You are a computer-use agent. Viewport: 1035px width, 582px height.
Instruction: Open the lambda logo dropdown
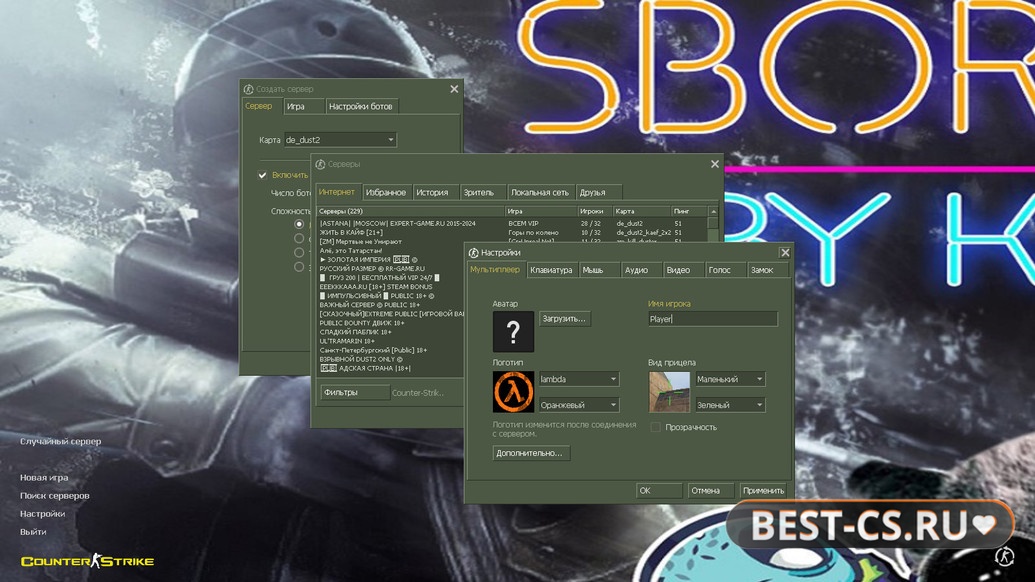click(x=579, y=379)
